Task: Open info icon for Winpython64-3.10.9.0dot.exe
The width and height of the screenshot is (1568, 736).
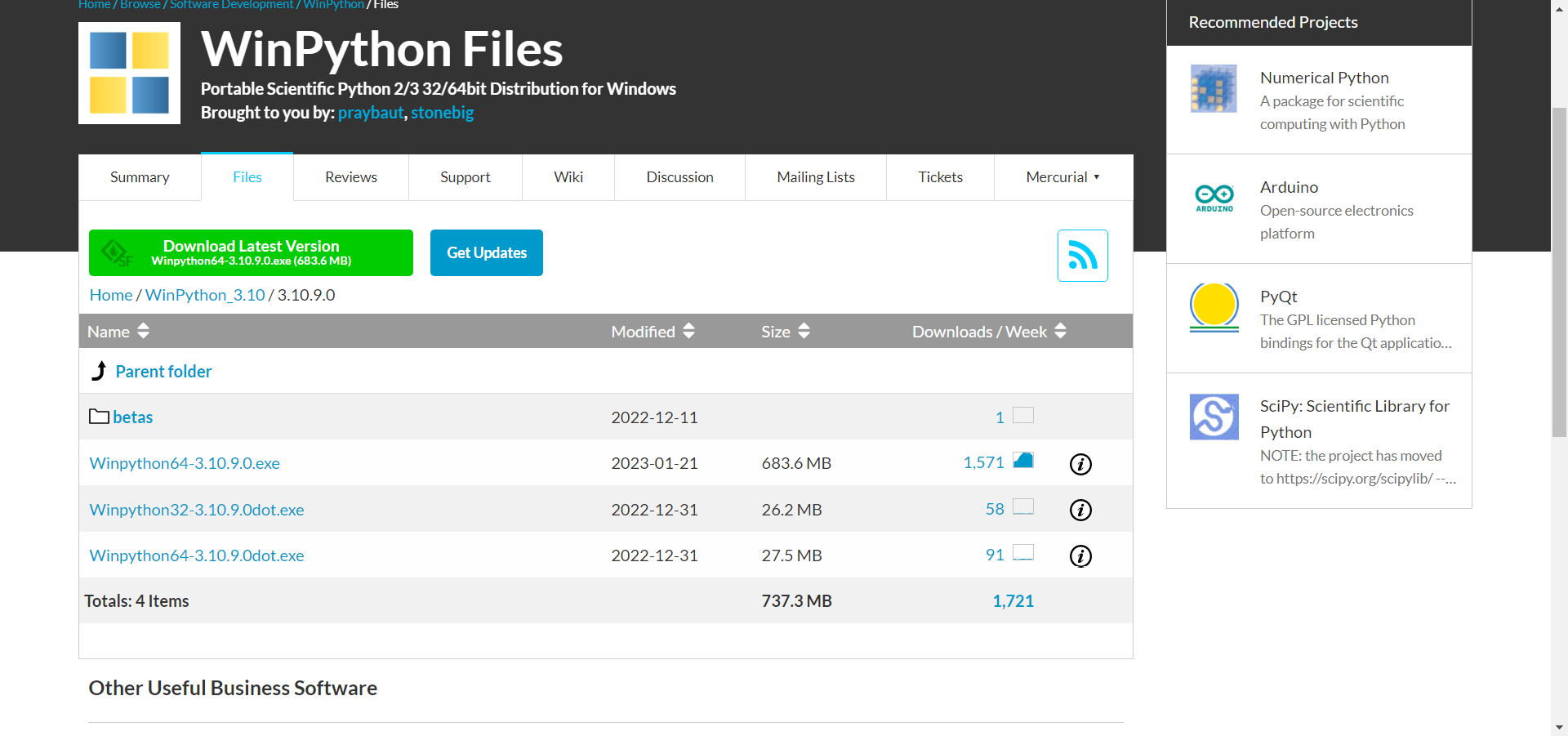Action: tap(1080, 556)
